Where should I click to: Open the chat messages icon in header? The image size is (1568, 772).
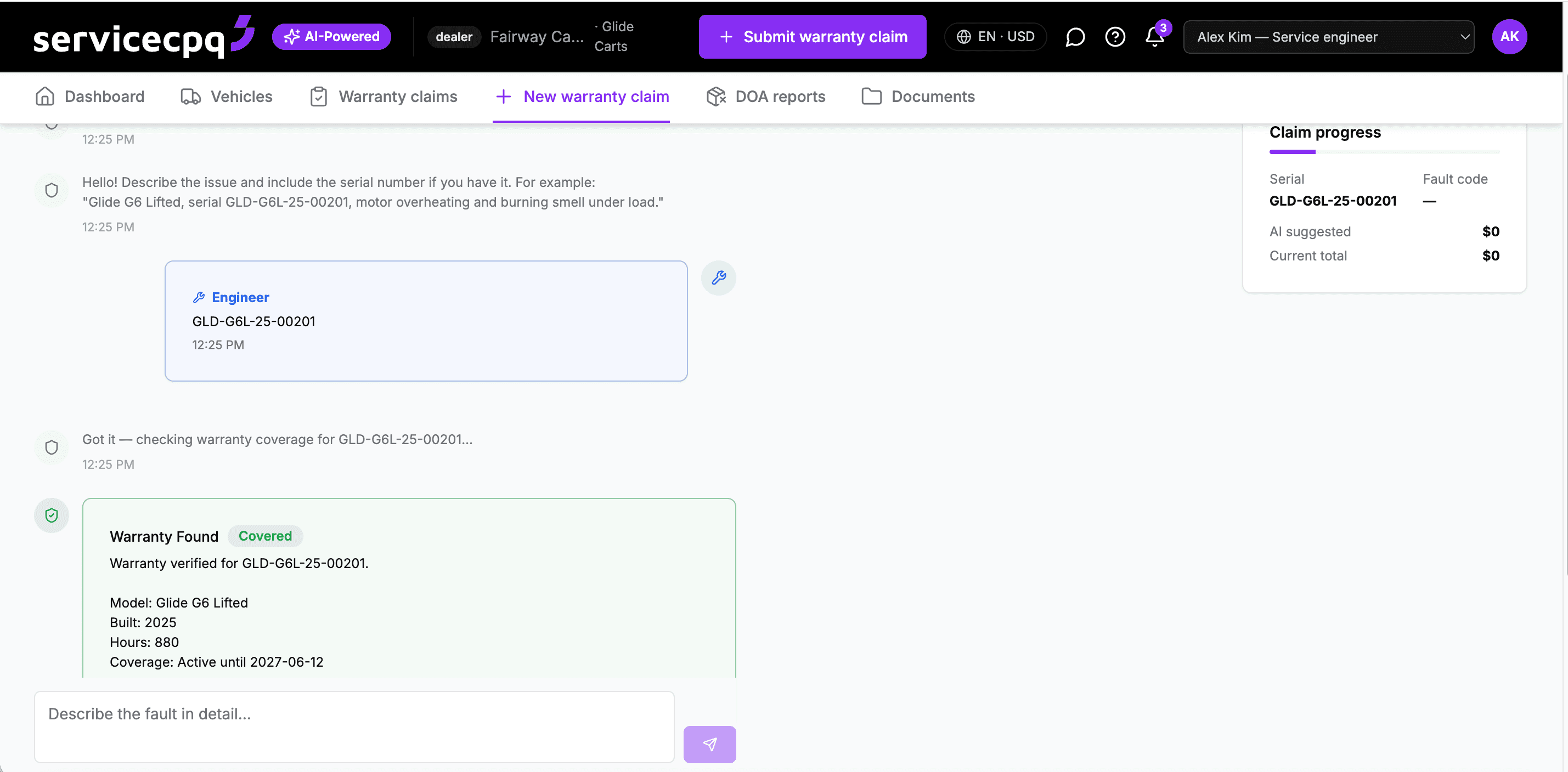(x=1075, y=37)
